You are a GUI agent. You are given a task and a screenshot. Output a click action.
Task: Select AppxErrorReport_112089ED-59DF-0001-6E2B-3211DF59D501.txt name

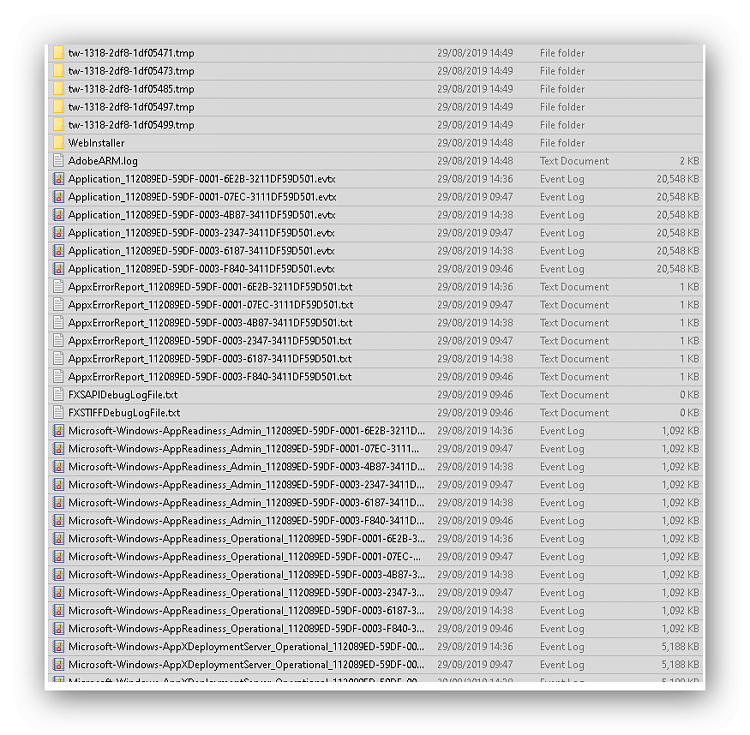[210, 287]
